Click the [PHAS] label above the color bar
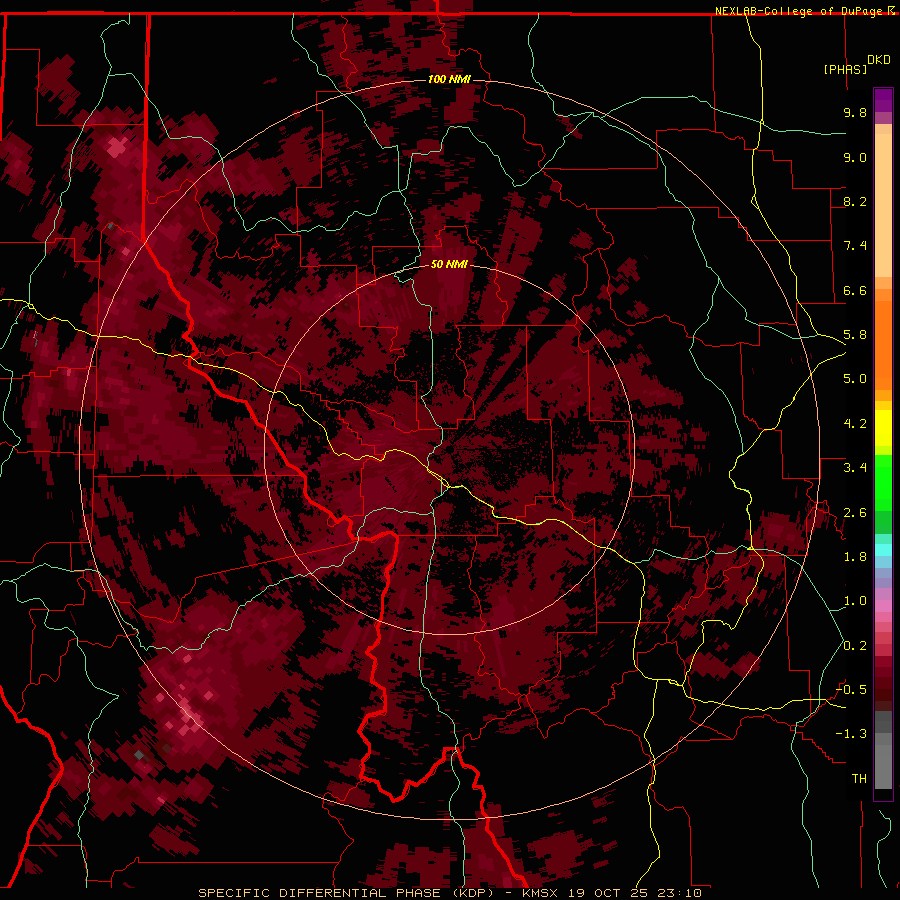 point(845,69)
